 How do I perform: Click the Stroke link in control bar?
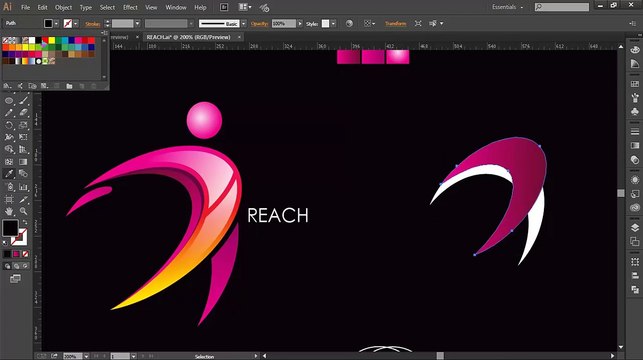pos(93,24)
